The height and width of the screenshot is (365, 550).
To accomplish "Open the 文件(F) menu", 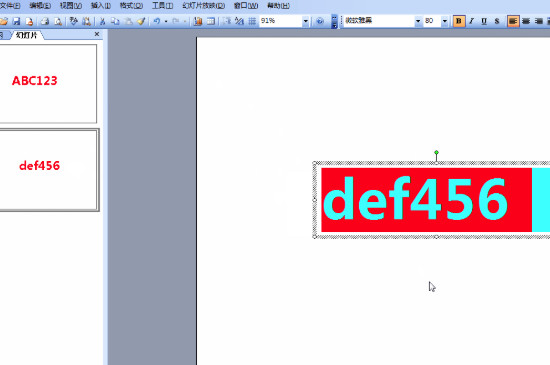I will click(x=9, y=6).
